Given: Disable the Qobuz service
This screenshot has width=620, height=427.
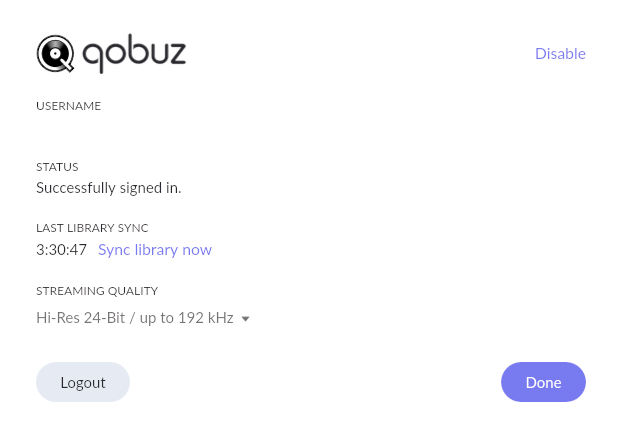Looking at the screenshot, I should click(x=560, y=54).
